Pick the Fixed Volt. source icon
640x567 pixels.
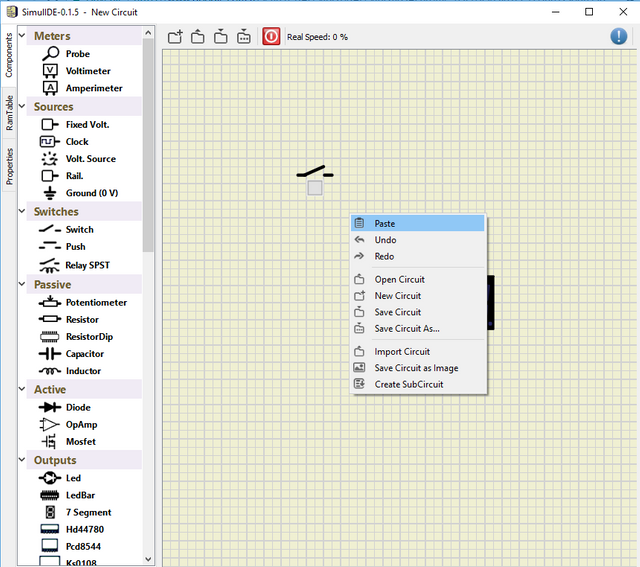[50, 124]
